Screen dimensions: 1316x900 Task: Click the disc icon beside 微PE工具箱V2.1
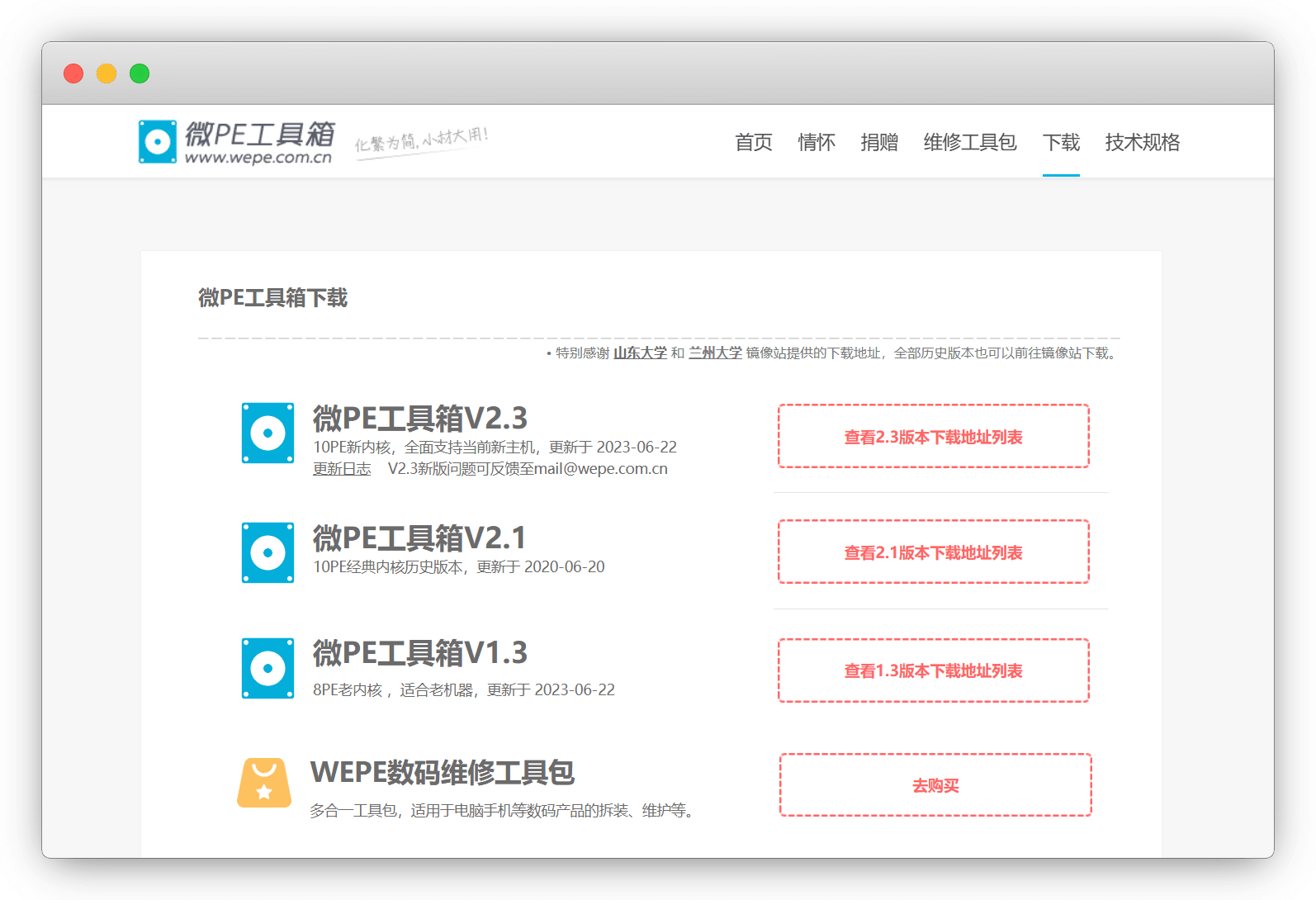tap(267, 552)
